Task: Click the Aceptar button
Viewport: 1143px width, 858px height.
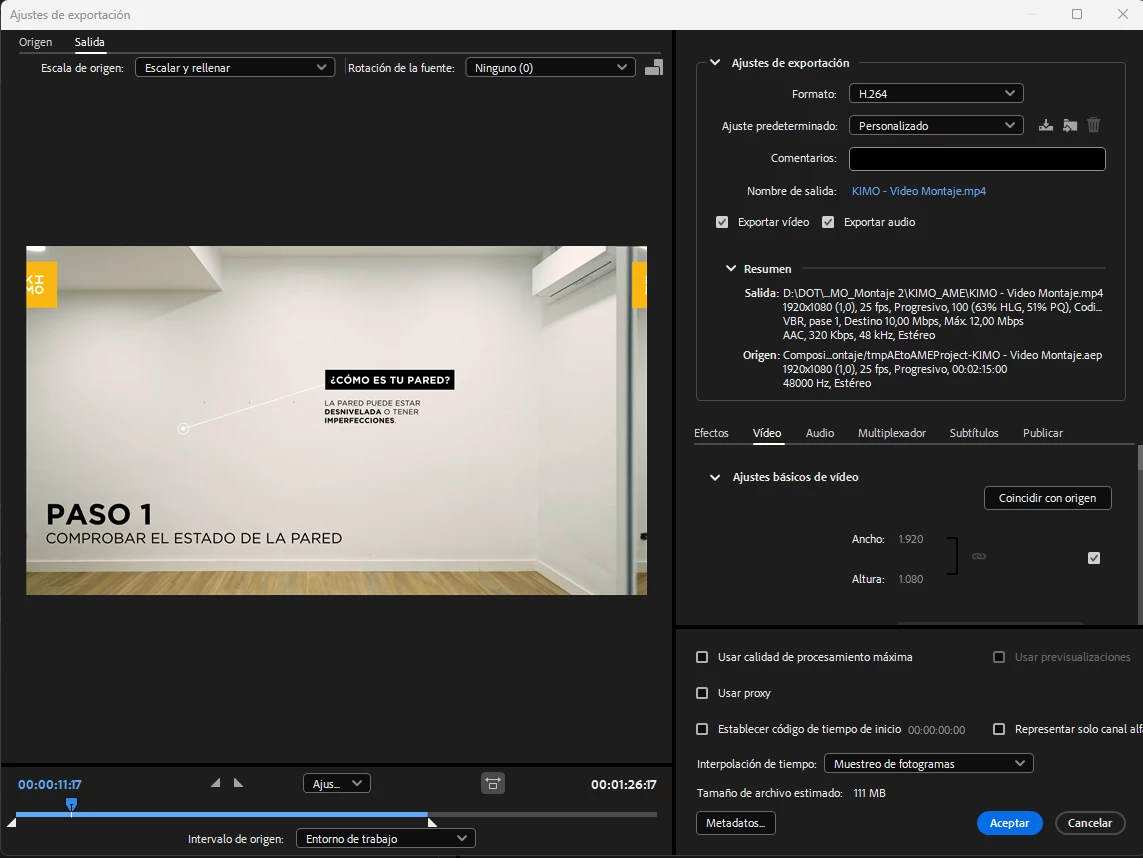Action: click(1010, 823)
